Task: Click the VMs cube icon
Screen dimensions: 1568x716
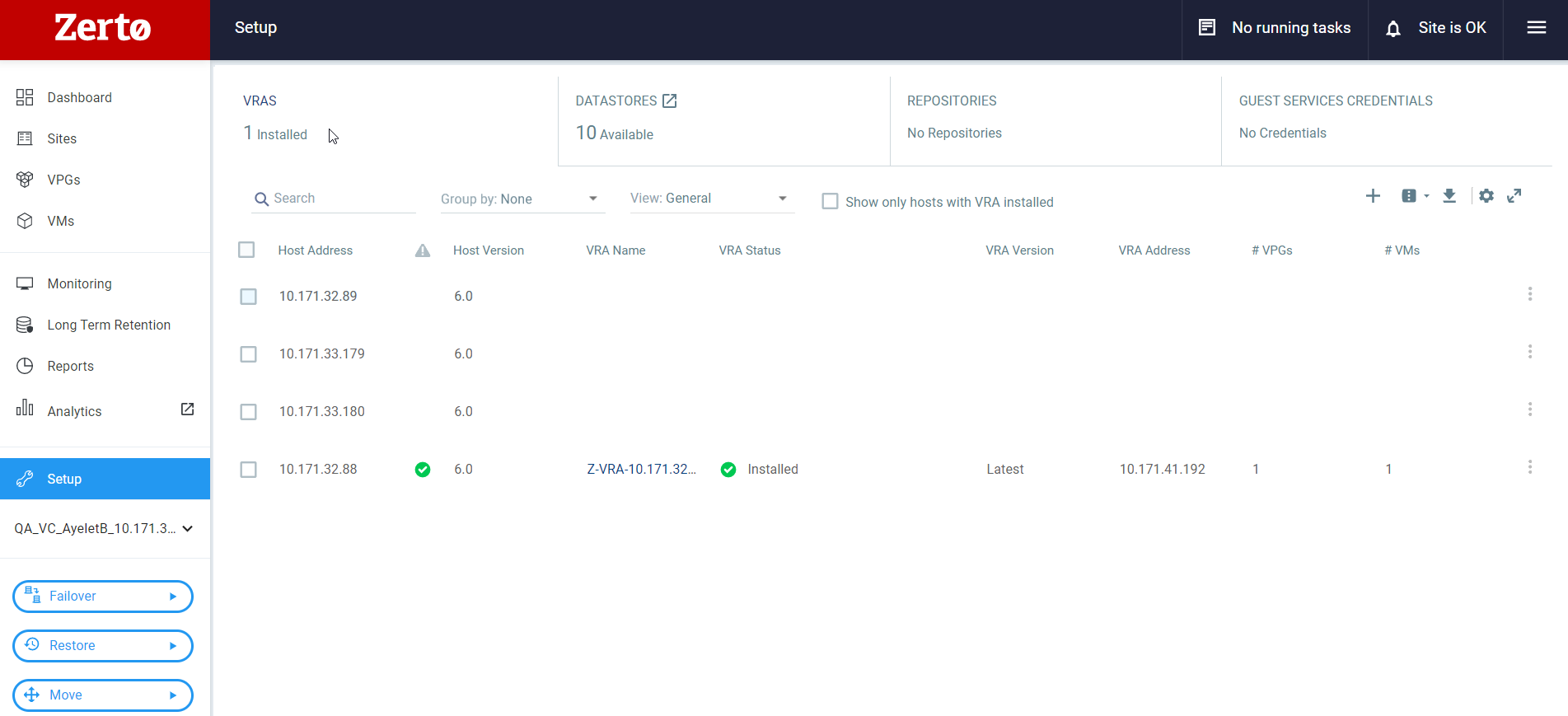Action: click(25, 221)
